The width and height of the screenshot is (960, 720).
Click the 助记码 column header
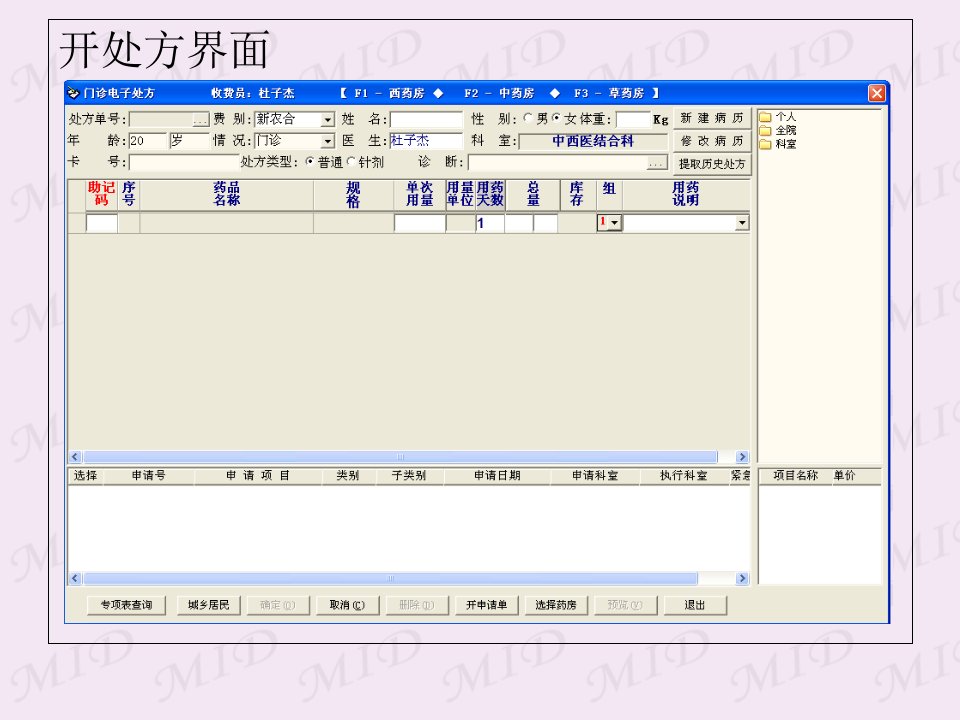[102, 195]
